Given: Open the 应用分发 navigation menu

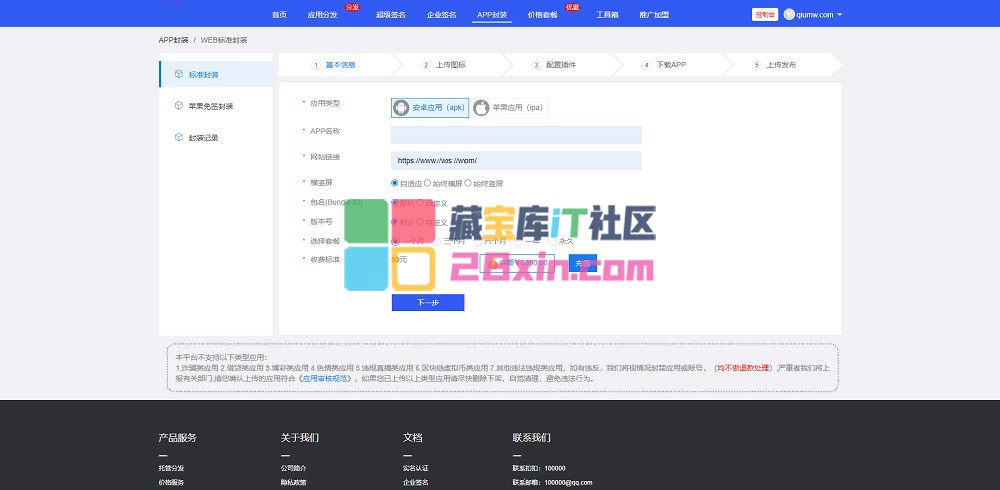Looking at the screenshot, I should (x=322, y=15).
